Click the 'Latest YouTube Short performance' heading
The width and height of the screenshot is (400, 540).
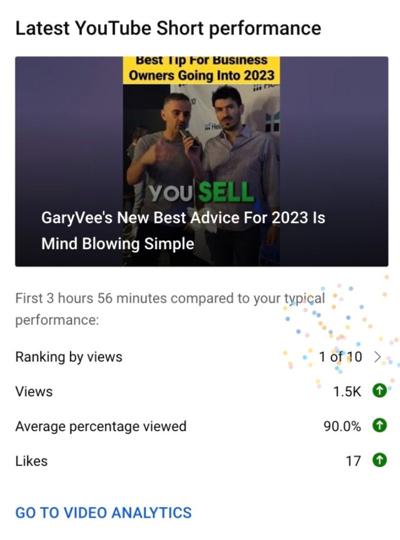point(168,28)
